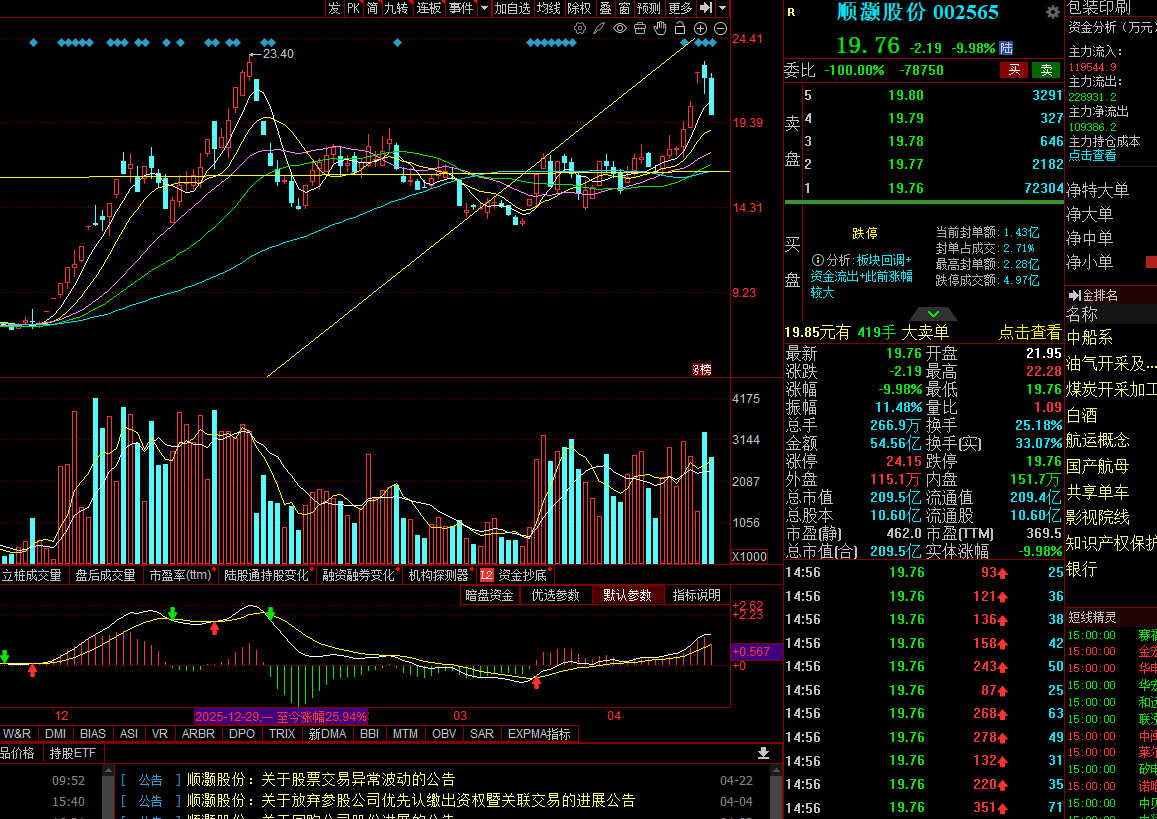Open 持股ETF tab

coord(73,753)
